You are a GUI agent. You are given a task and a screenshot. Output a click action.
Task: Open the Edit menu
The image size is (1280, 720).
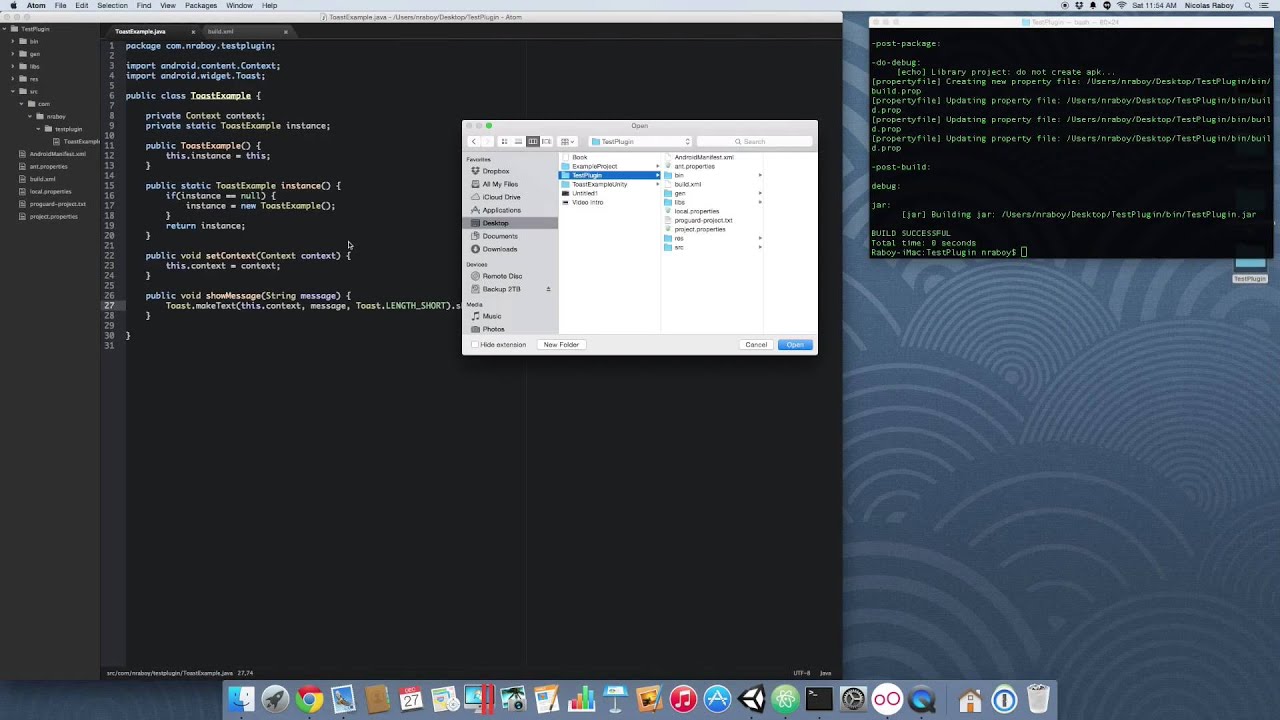coord(81,5)
